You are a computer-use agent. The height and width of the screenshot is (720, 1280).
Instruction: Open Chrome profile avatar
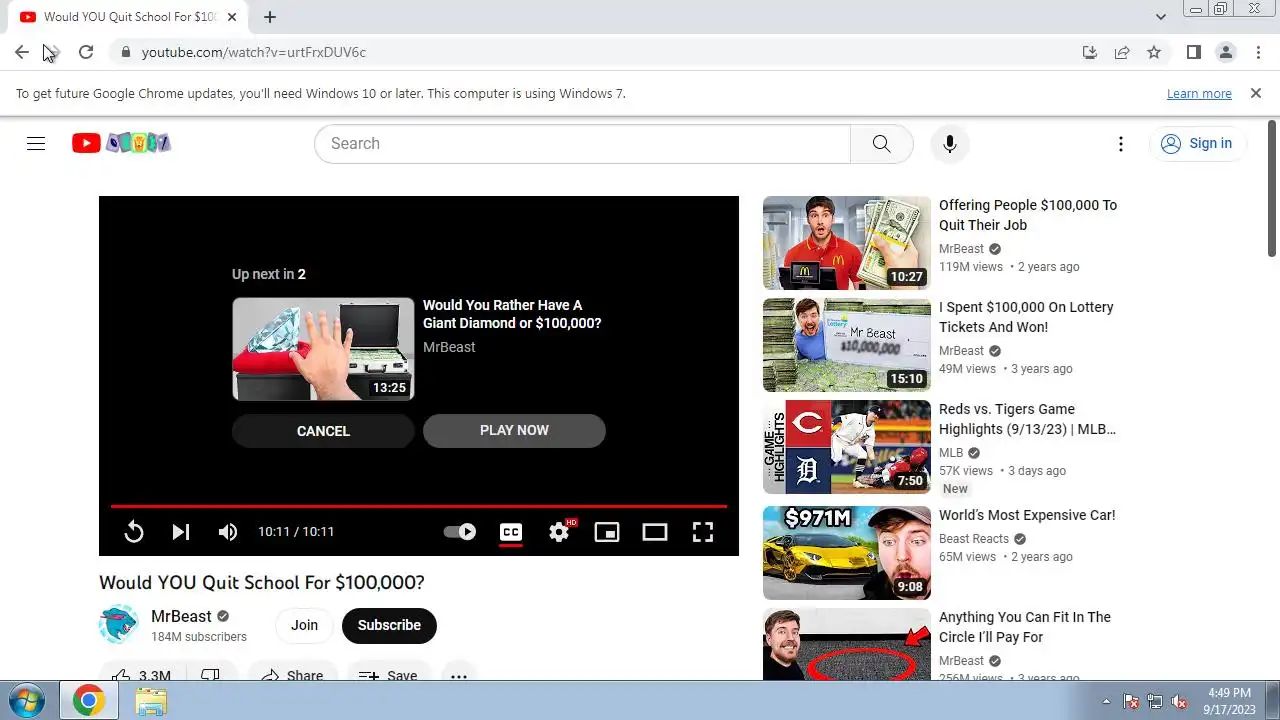click(x=1225, y=52)
